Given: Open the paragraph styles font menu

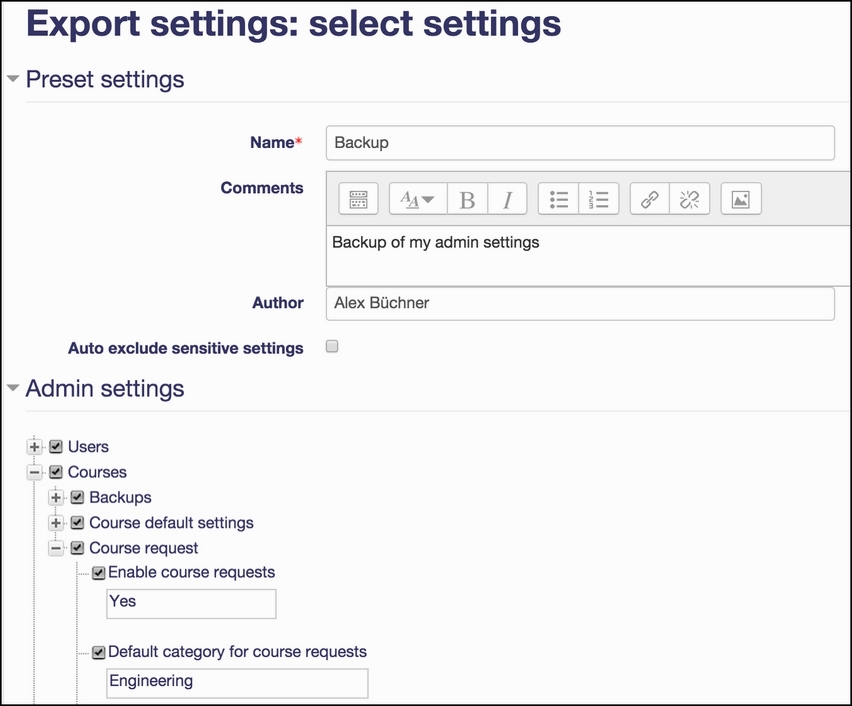Looking at the screenshot, I should [418, 199].
